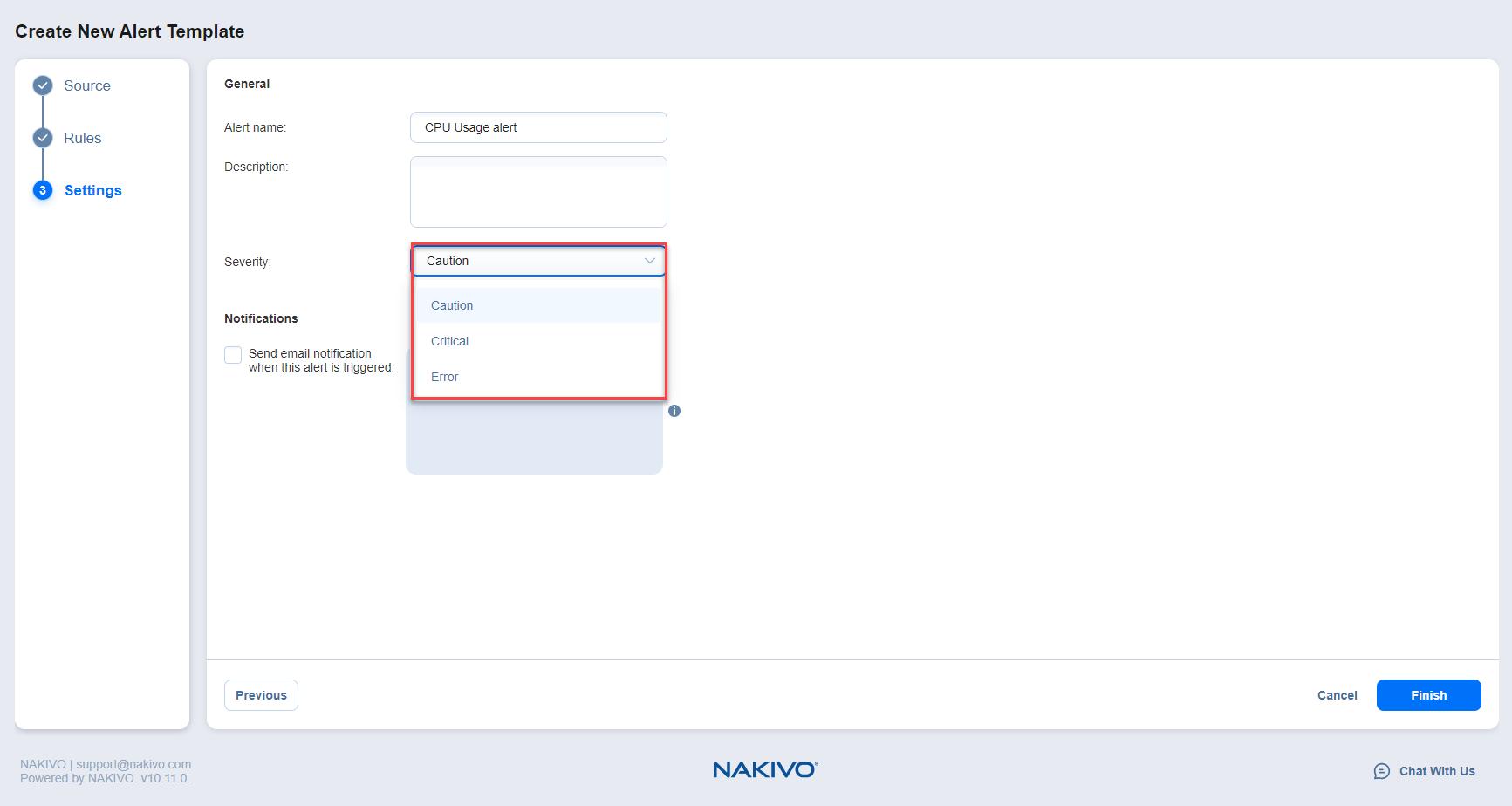
Task: Enable the send email notification checkbox
Action: 233,355
